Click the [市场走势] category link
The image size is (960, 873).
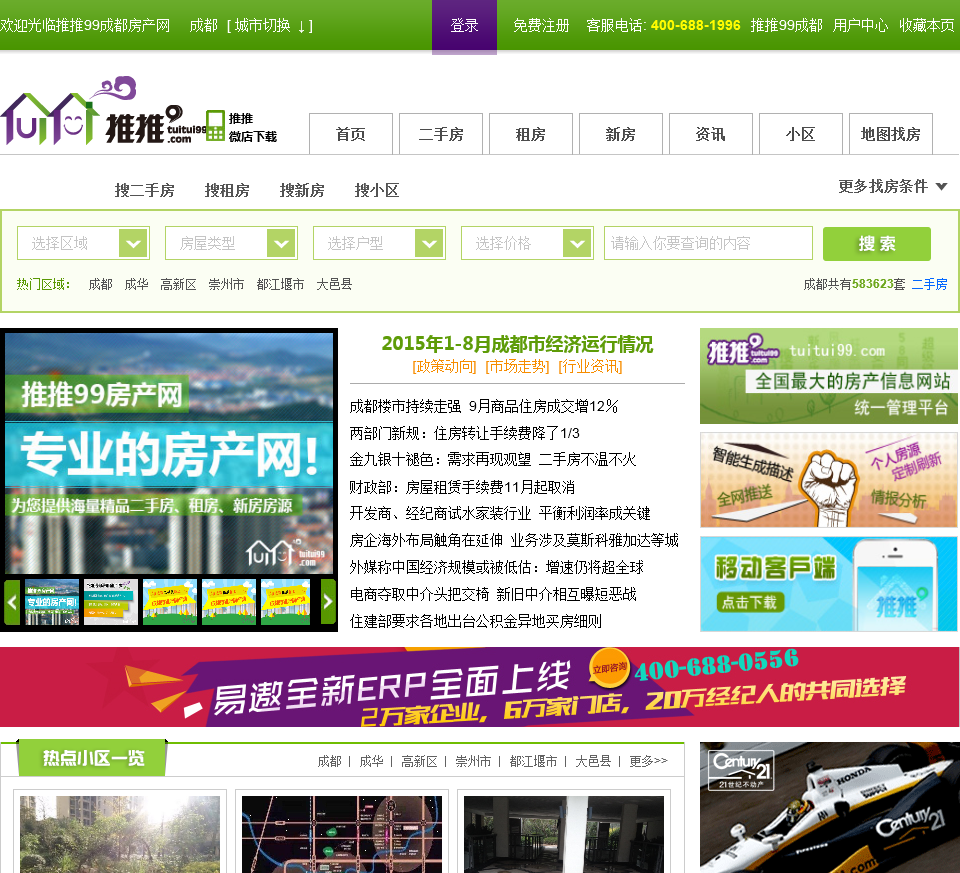tap(517, 367)
